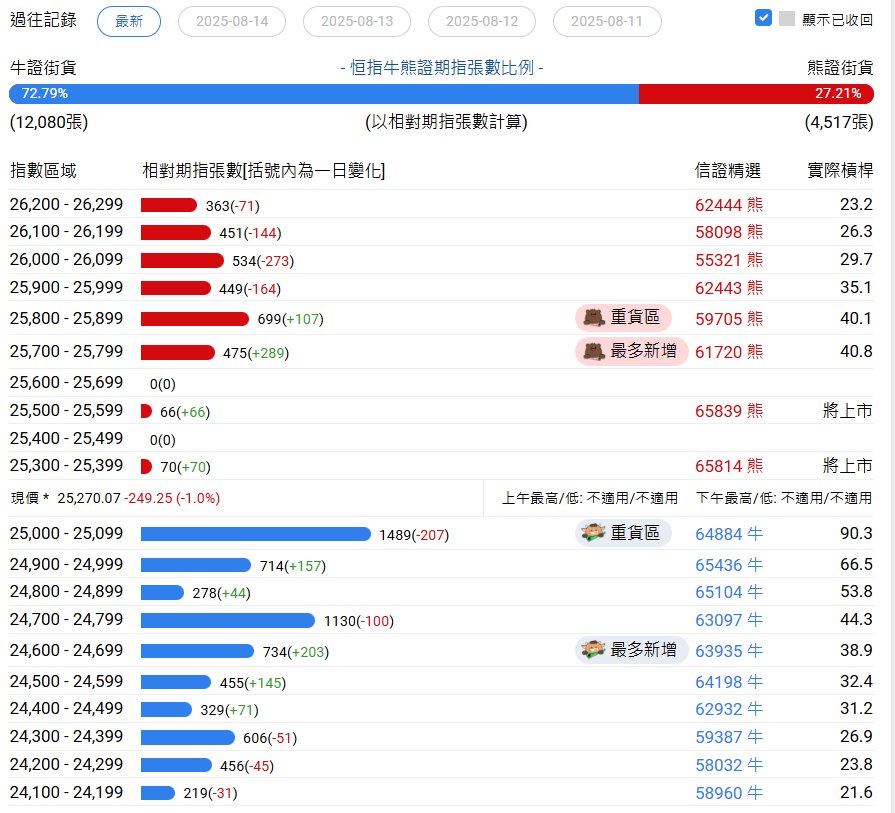
Task: Click the 1489(-207) count value
Action: [x=414, y=536]
